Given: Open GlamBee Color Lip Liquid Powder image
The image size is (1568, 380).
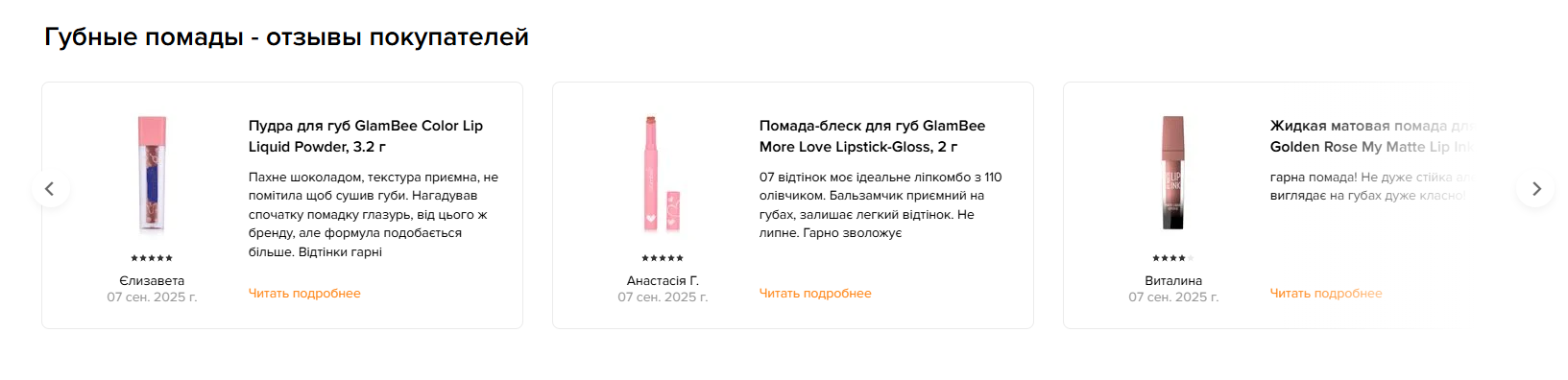Looking at the screenshot, I should click(152, 174).
